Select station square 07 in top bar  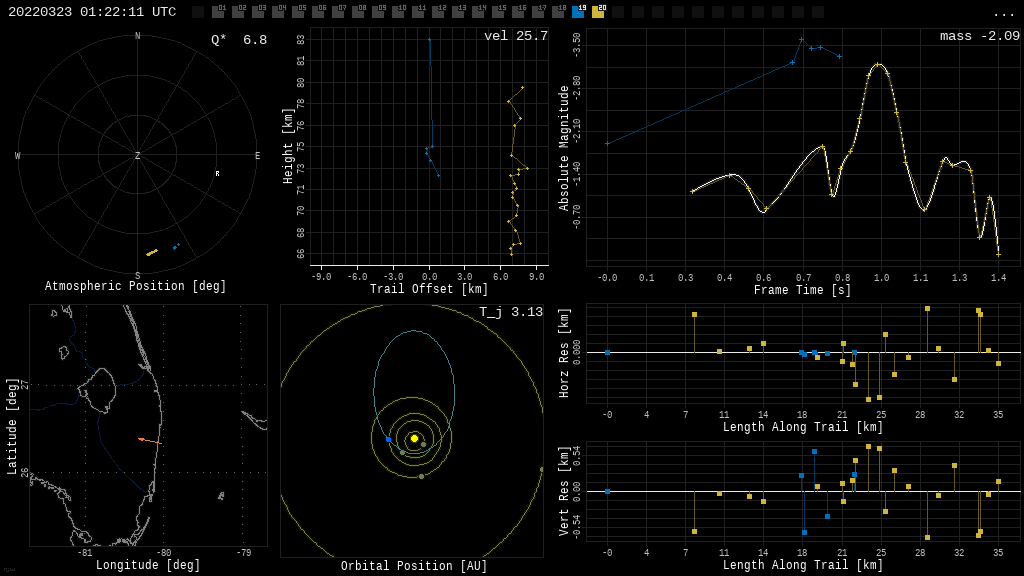click(338, 12)
